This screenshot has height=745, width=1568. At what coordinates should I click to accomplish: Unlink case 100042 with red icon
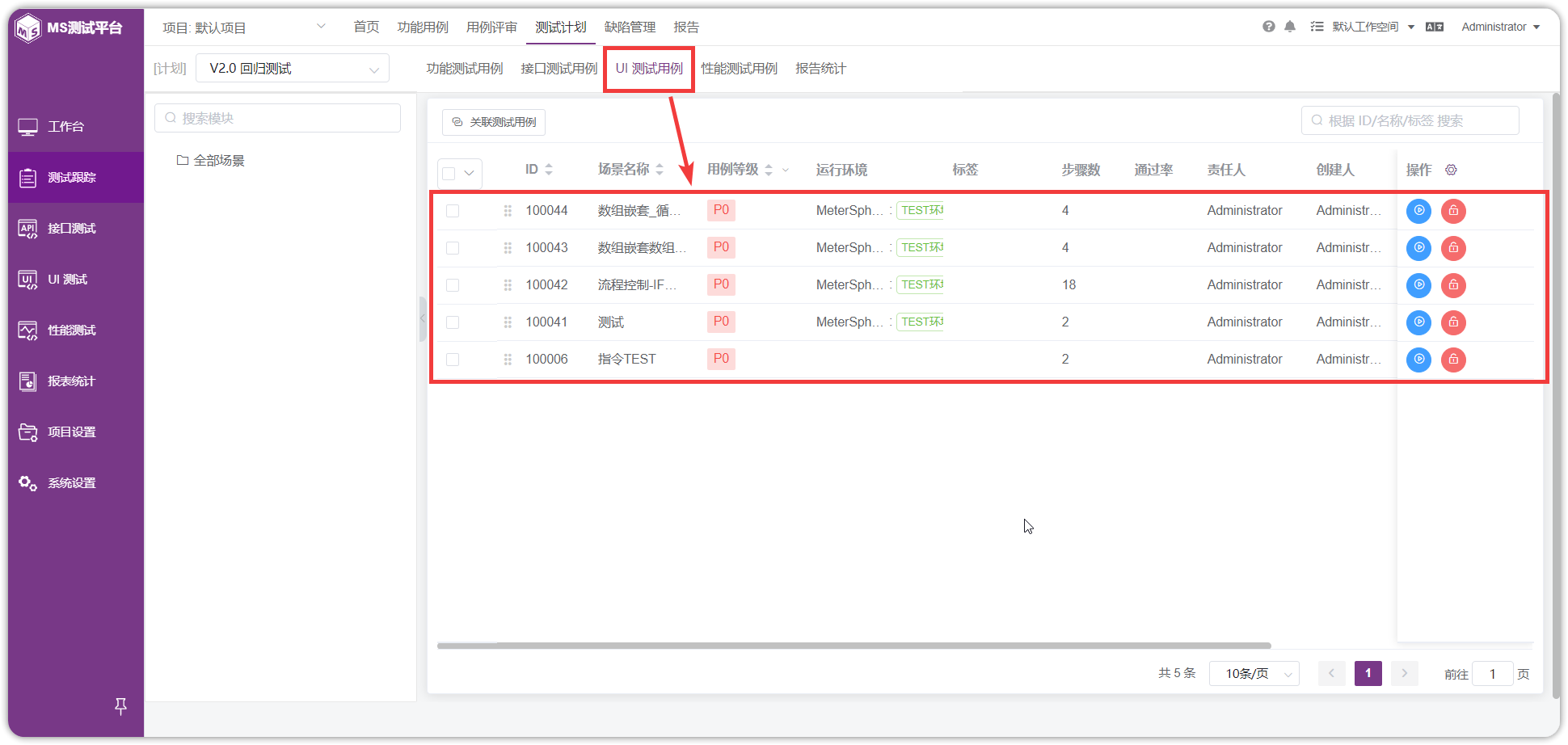pos(1453,285)
